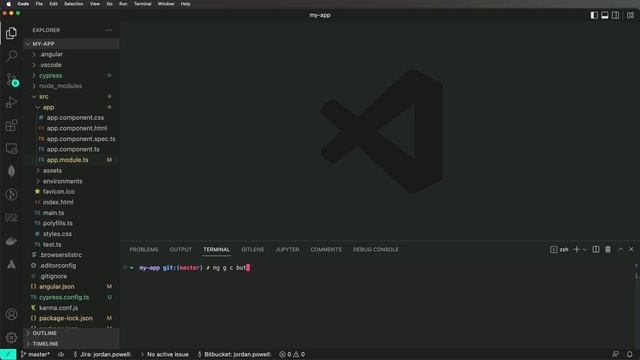The height and width of the screenshot is (360, 640).
Task: Switch to the JUPYTER tab
Action: (287, 249)
